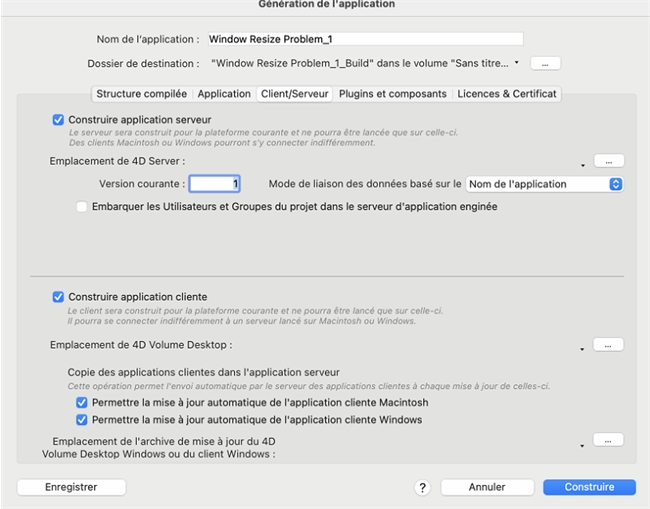Switch to the Structure compilée tab
Image resolution: width=650 pixels, height=509 pixels.
tap(141, 94)
